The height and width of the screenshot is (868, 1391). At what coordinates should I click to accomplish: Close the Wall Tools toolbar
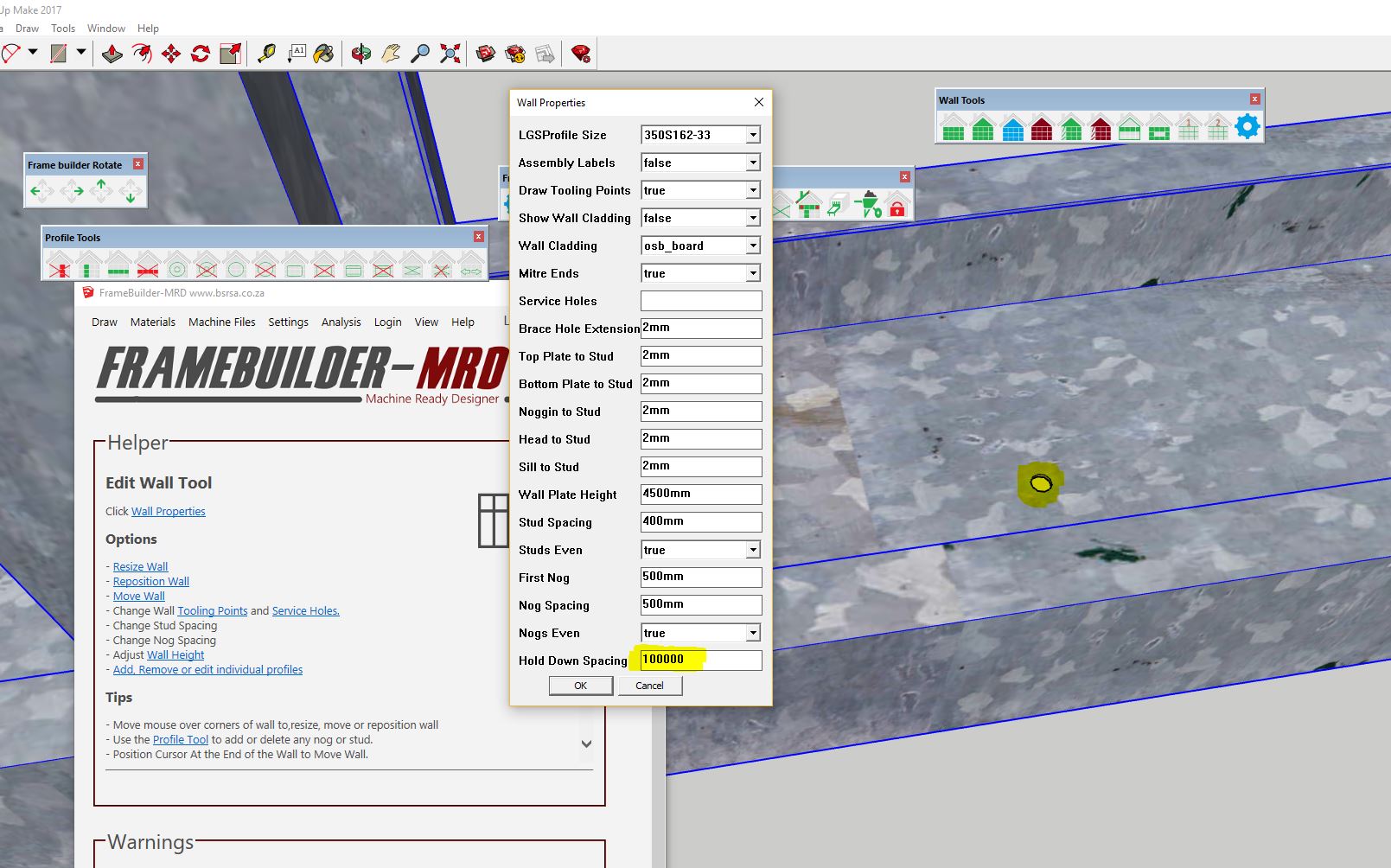(x=1254, y=99)
